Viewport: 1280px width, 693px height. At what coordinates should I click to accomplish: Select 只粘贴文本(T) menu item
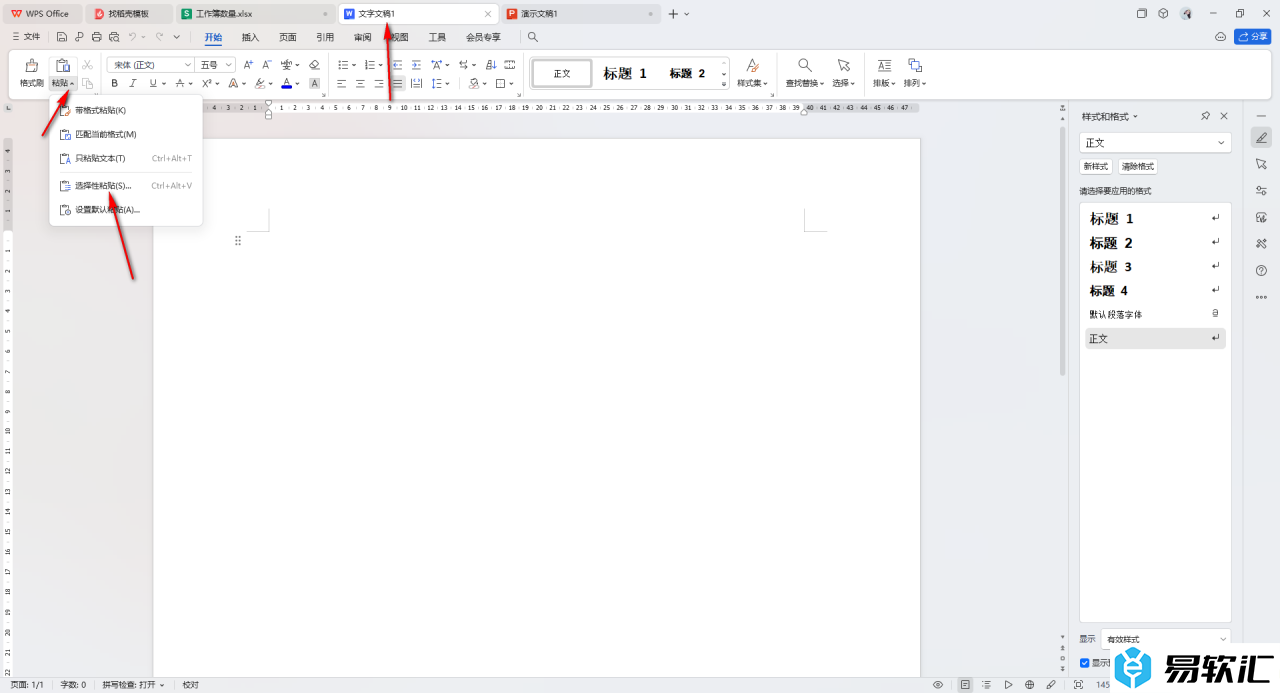point(126,158)
